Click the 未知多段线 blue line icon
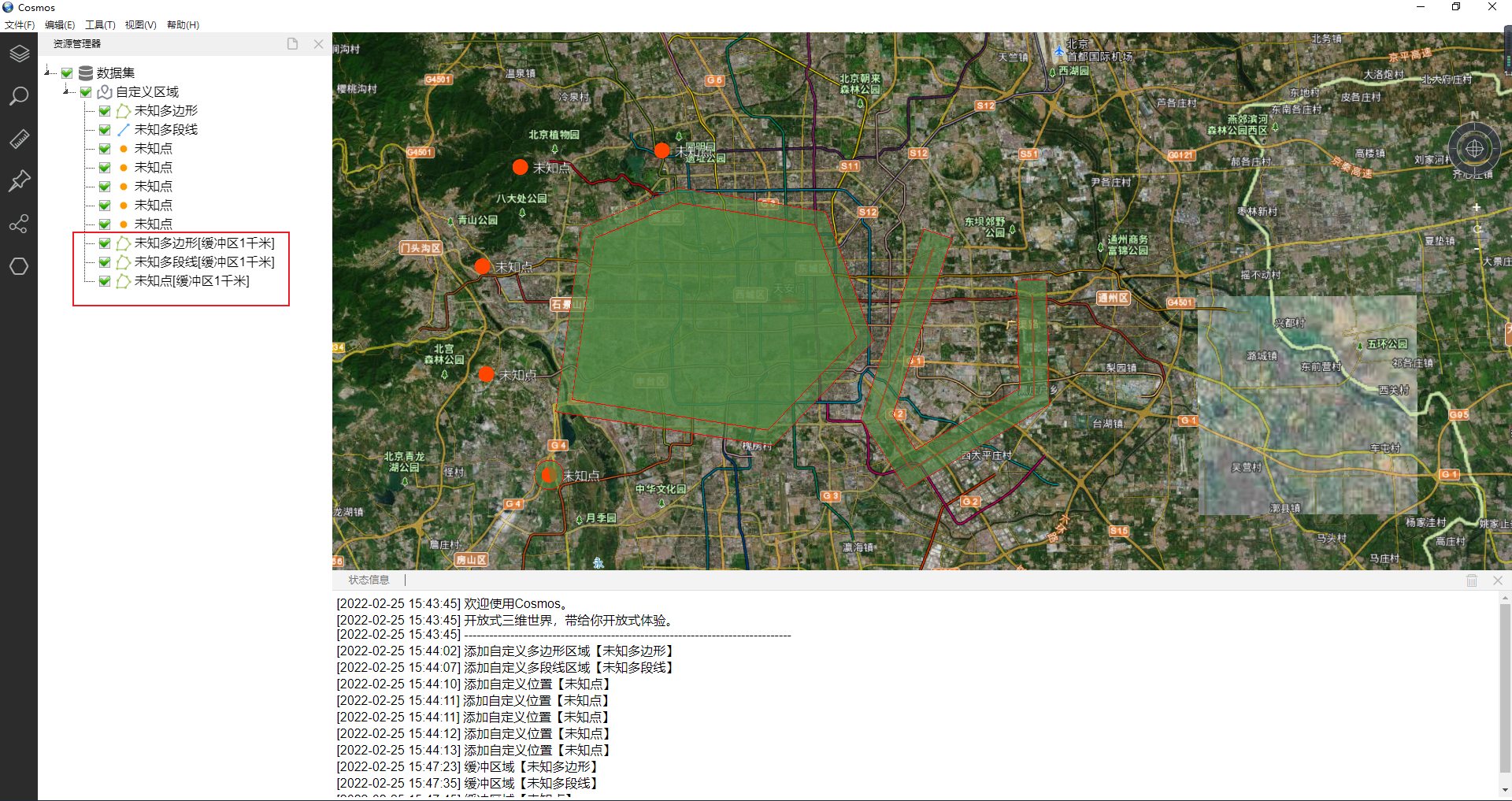1512x801 pixels. pos(124,130)
